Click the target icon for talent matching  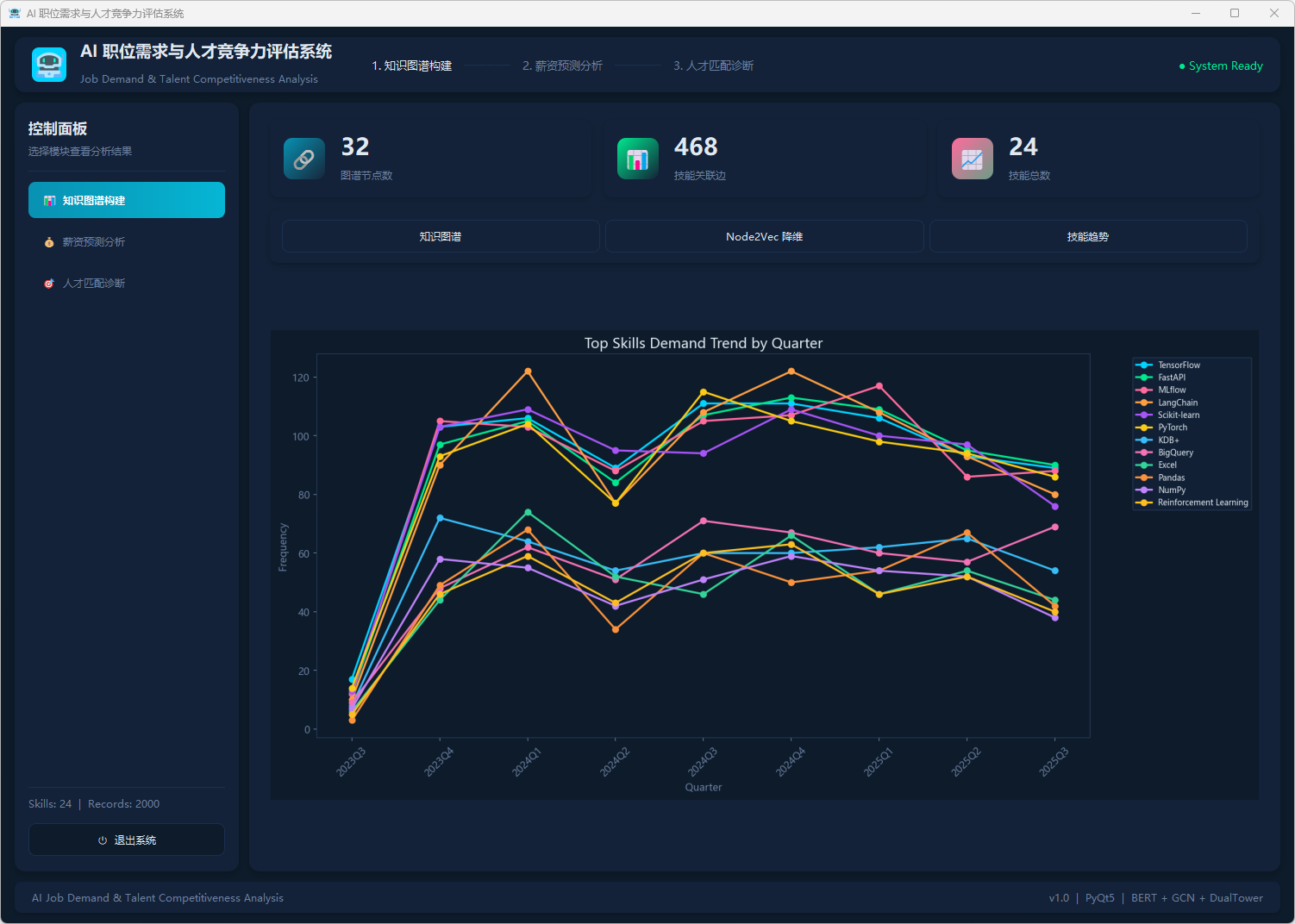49,284
